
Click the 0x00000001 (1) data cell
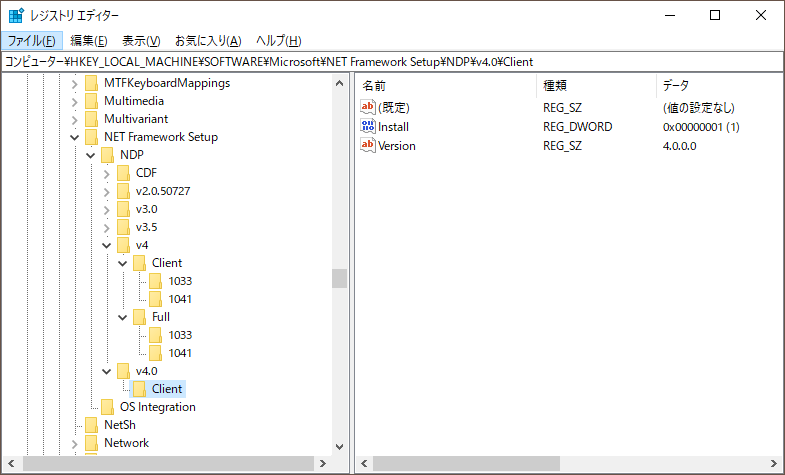point(701,127)
